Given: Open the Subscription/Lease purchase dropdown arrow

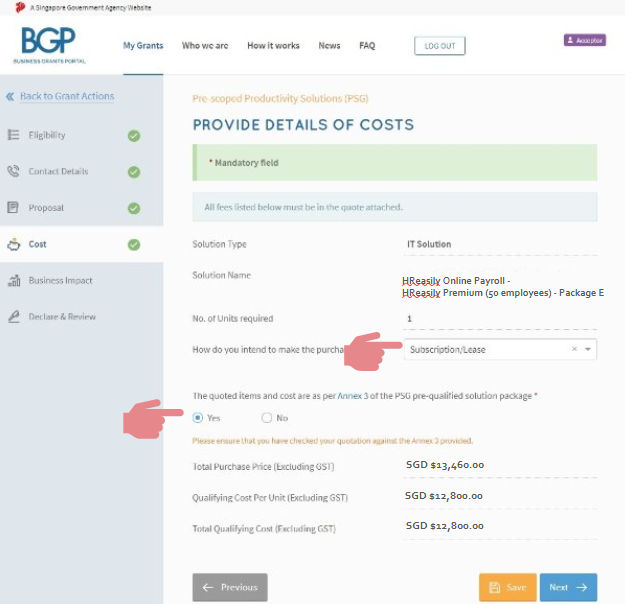Looking at the screenshot, I should click(x=588, y=349).
